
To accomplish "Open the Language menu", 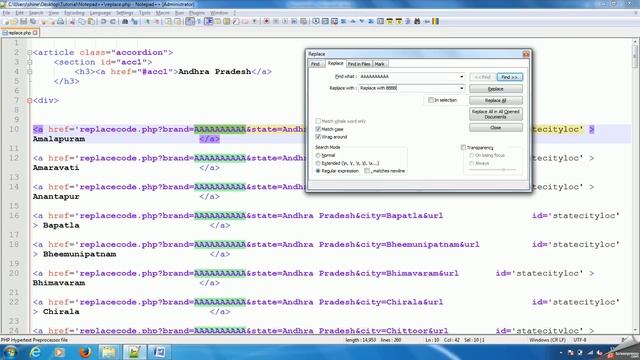I will point(100,13).
